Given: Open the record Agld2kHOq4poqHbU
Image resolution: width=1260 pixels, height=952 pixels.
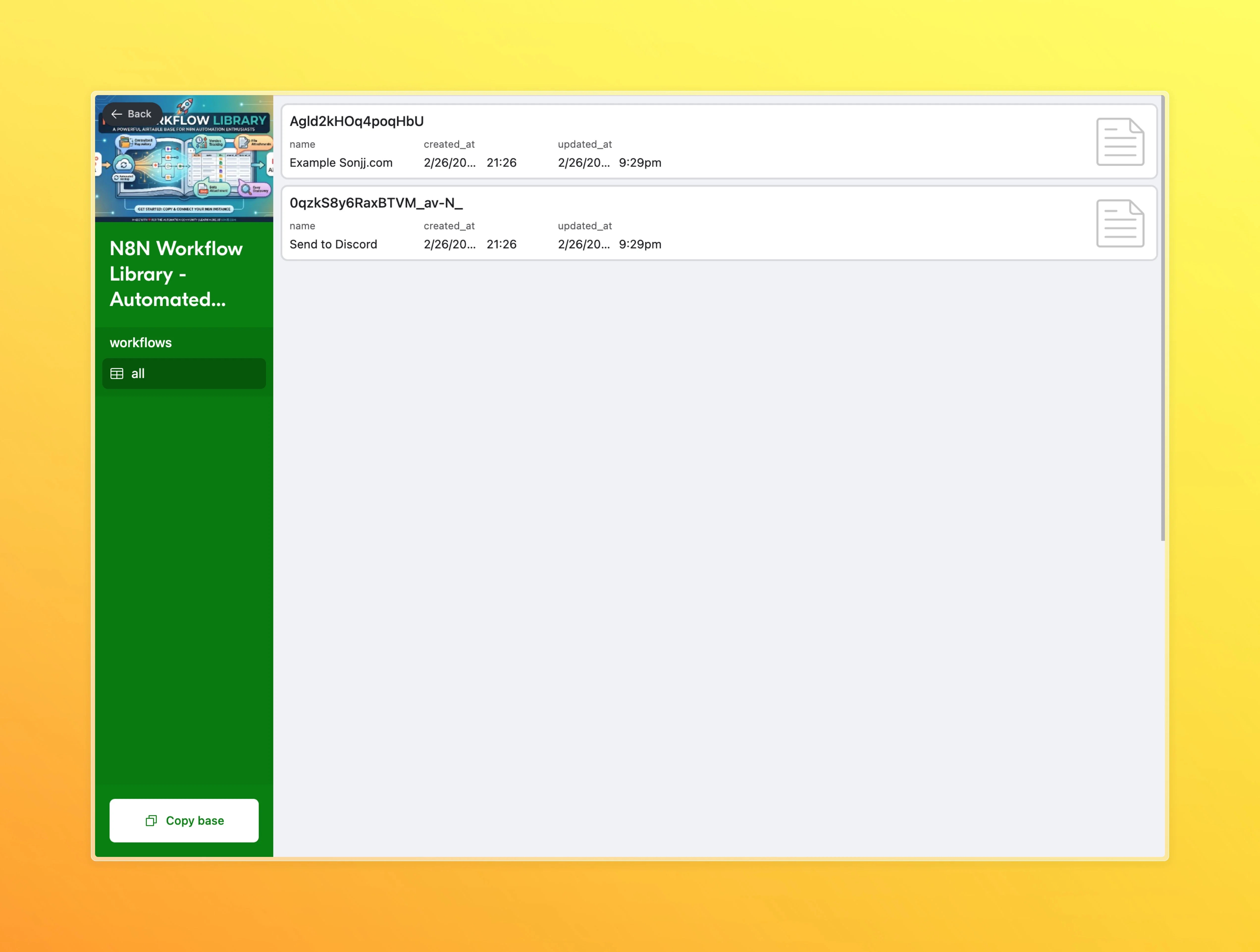Looking at the screenshot, I should click(x=357, y=121).
